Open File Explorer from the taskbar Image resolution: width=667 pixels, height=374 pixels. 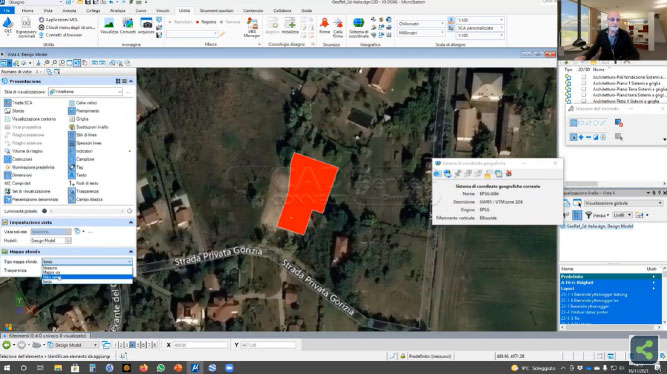coord(58,368)
